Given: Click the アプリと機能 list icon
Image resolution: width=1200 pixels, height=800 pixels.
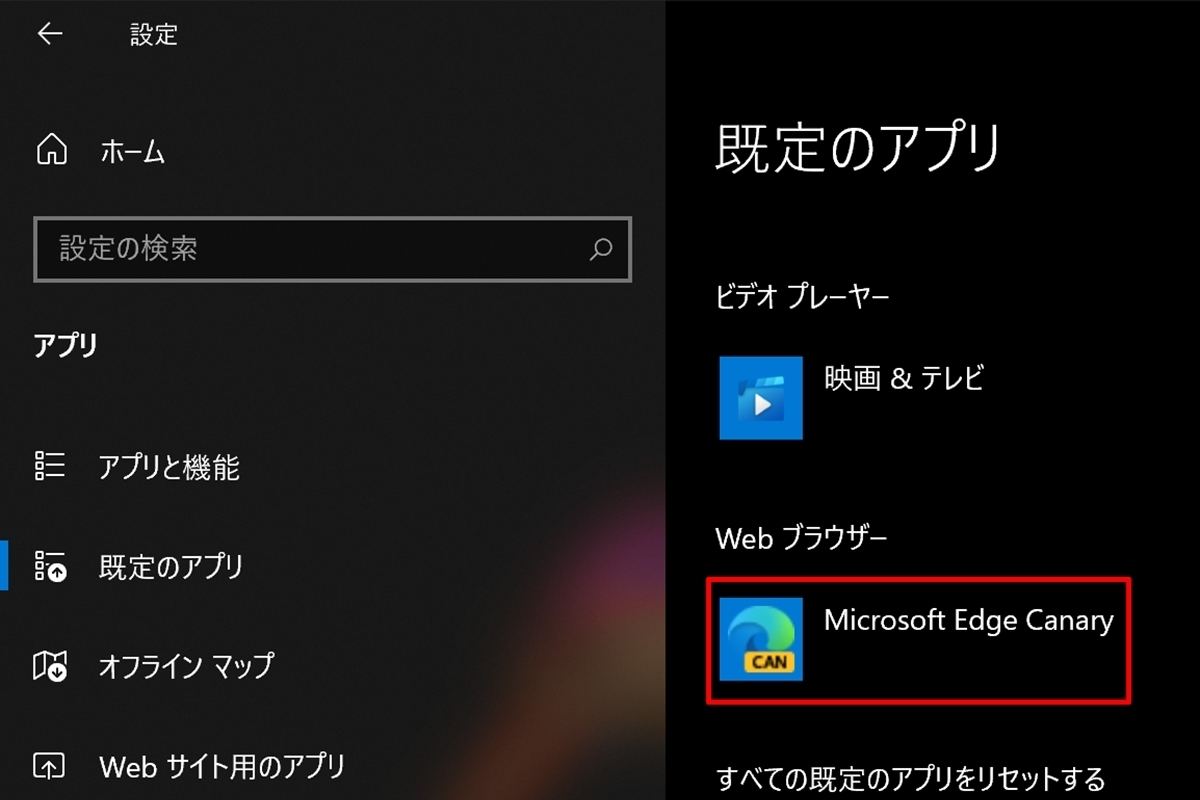Looking at the screenshot, I should pyautogui.click(x=50, y=466).
